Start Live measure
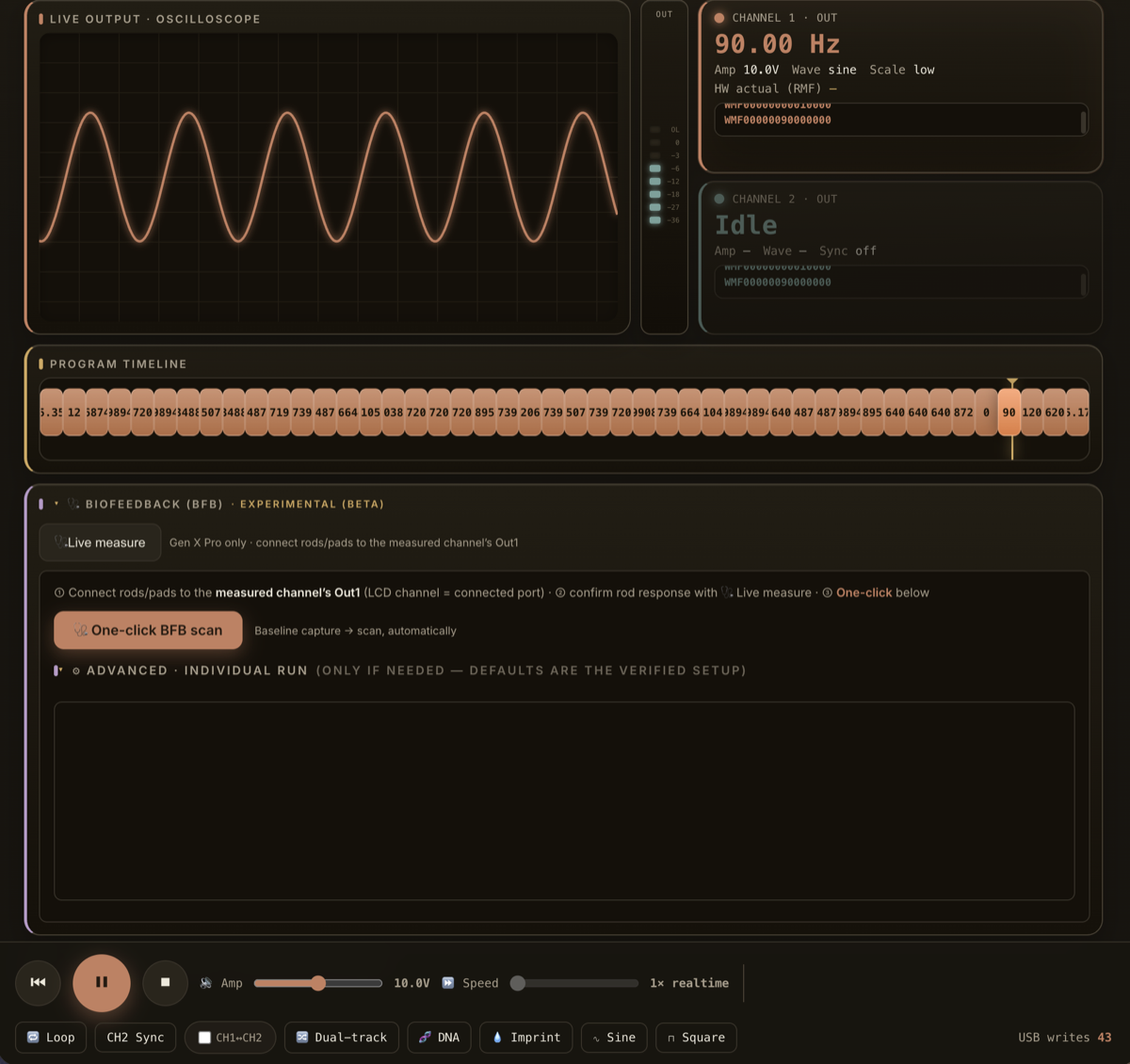Screen dimensions: 1130x1064 pos(100,542)
